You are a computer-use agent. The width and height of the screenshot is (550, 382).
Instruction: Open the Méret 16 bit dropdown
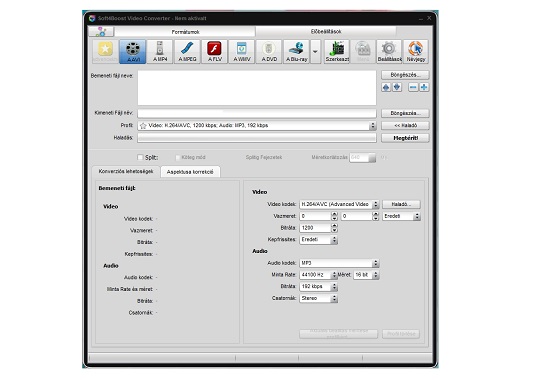[376, 275]
